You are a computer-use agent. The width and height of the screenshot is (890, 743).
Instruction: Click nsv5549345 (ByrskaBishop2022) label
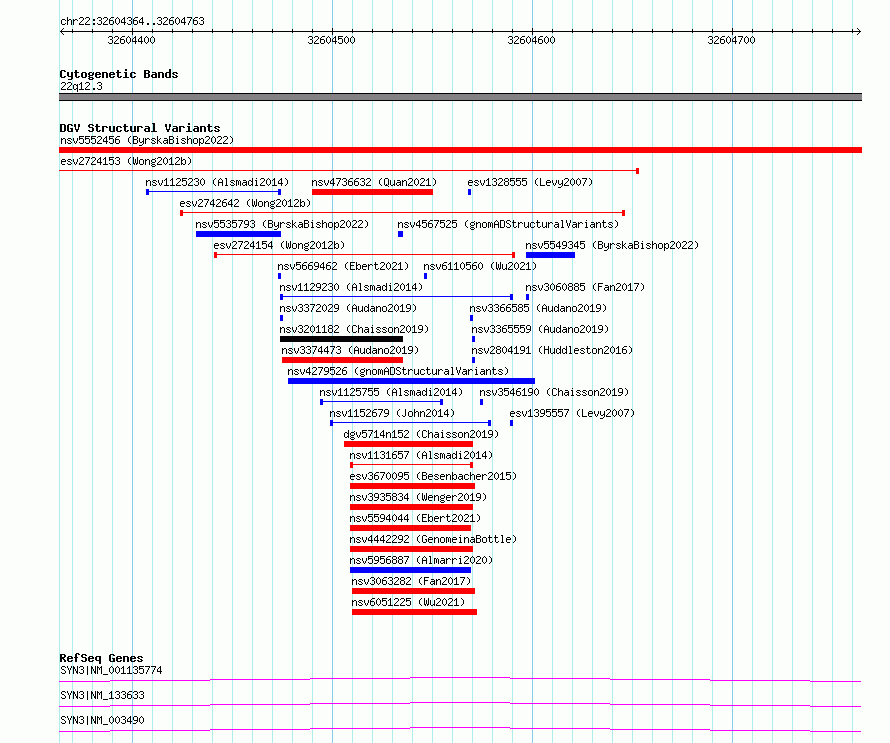(612, 245)
